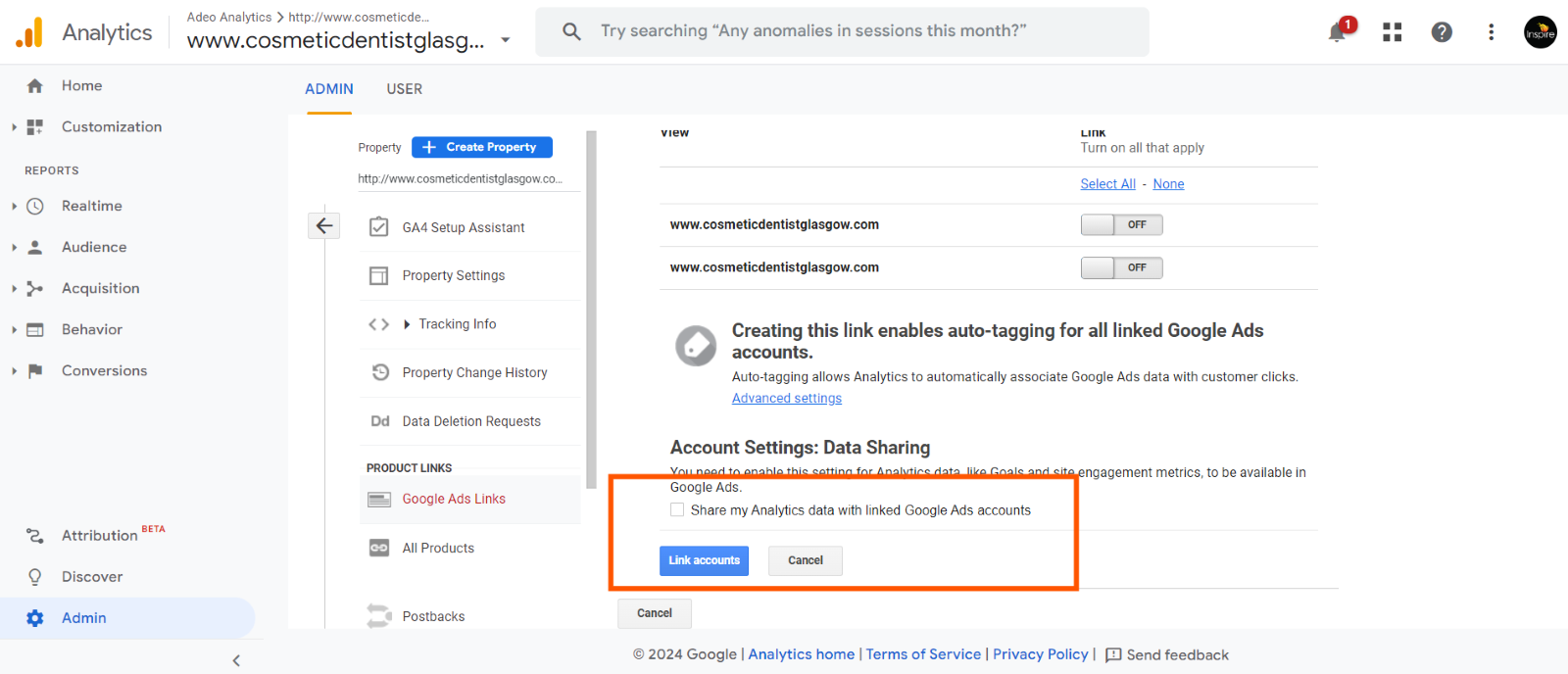
Task: Click the Google Ads Links card icon
Action: tap(379, 500)
